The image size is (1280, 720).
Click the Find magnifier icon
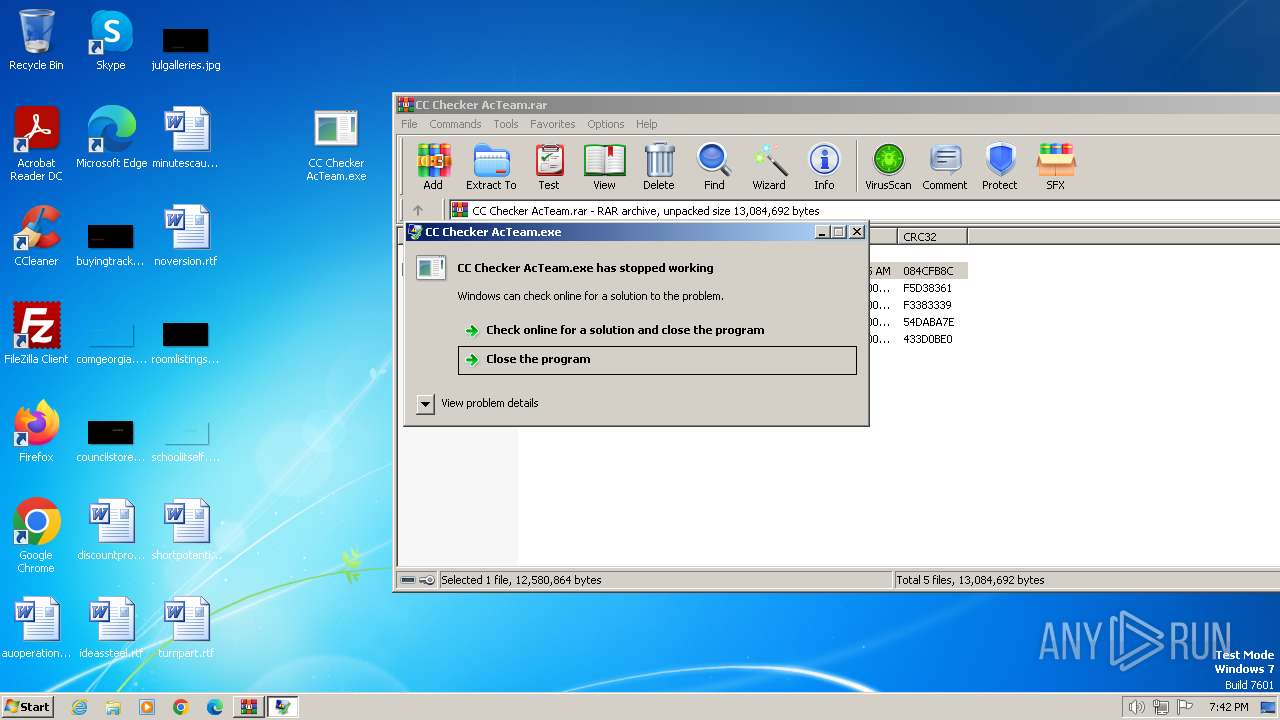coord(714,166)
